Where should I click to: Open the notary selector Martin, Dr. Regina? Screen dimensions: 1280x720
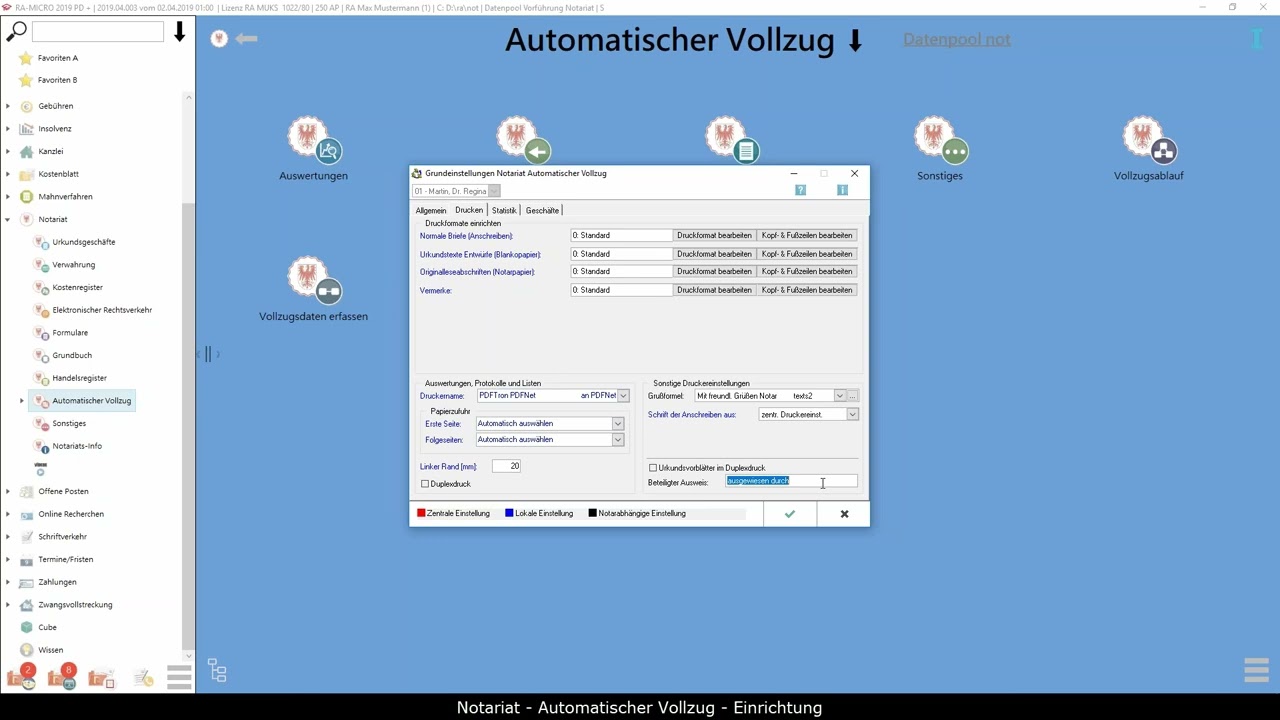point(456,191)
